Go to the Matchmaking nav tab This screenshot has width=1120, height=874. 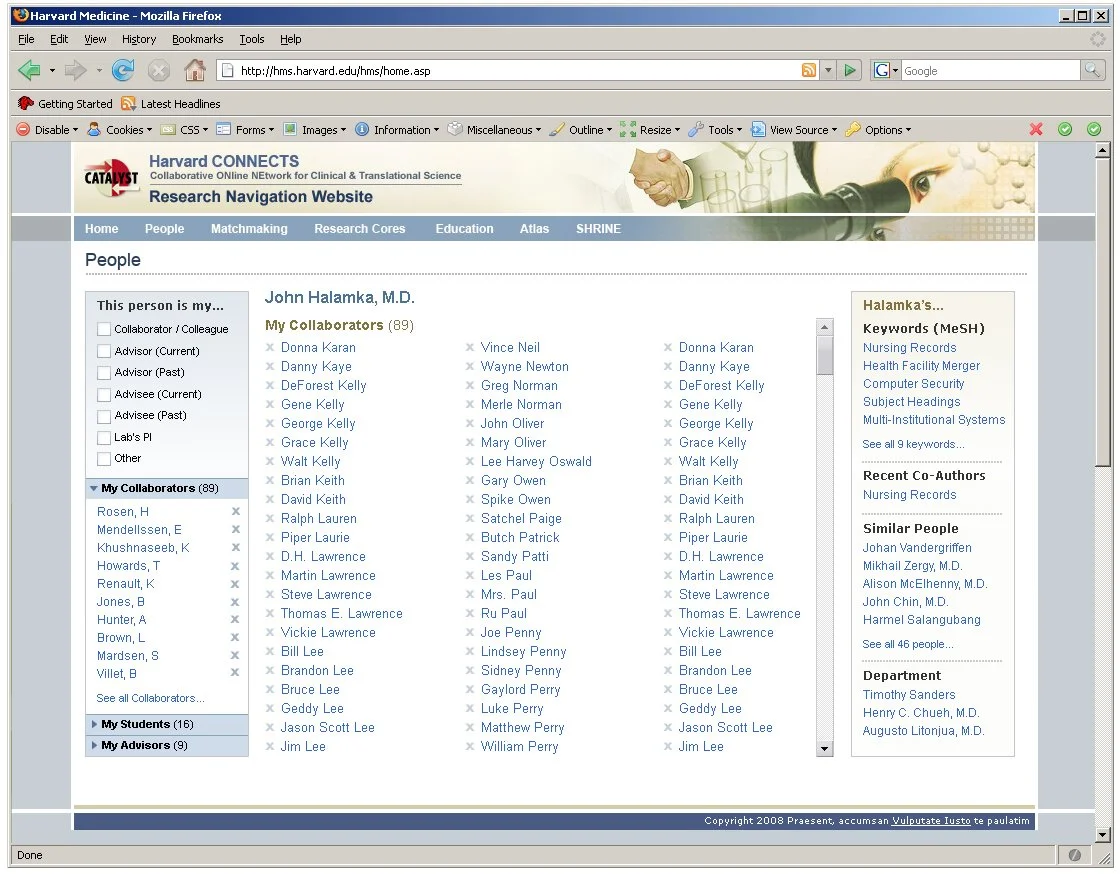(x=249, y=228)
